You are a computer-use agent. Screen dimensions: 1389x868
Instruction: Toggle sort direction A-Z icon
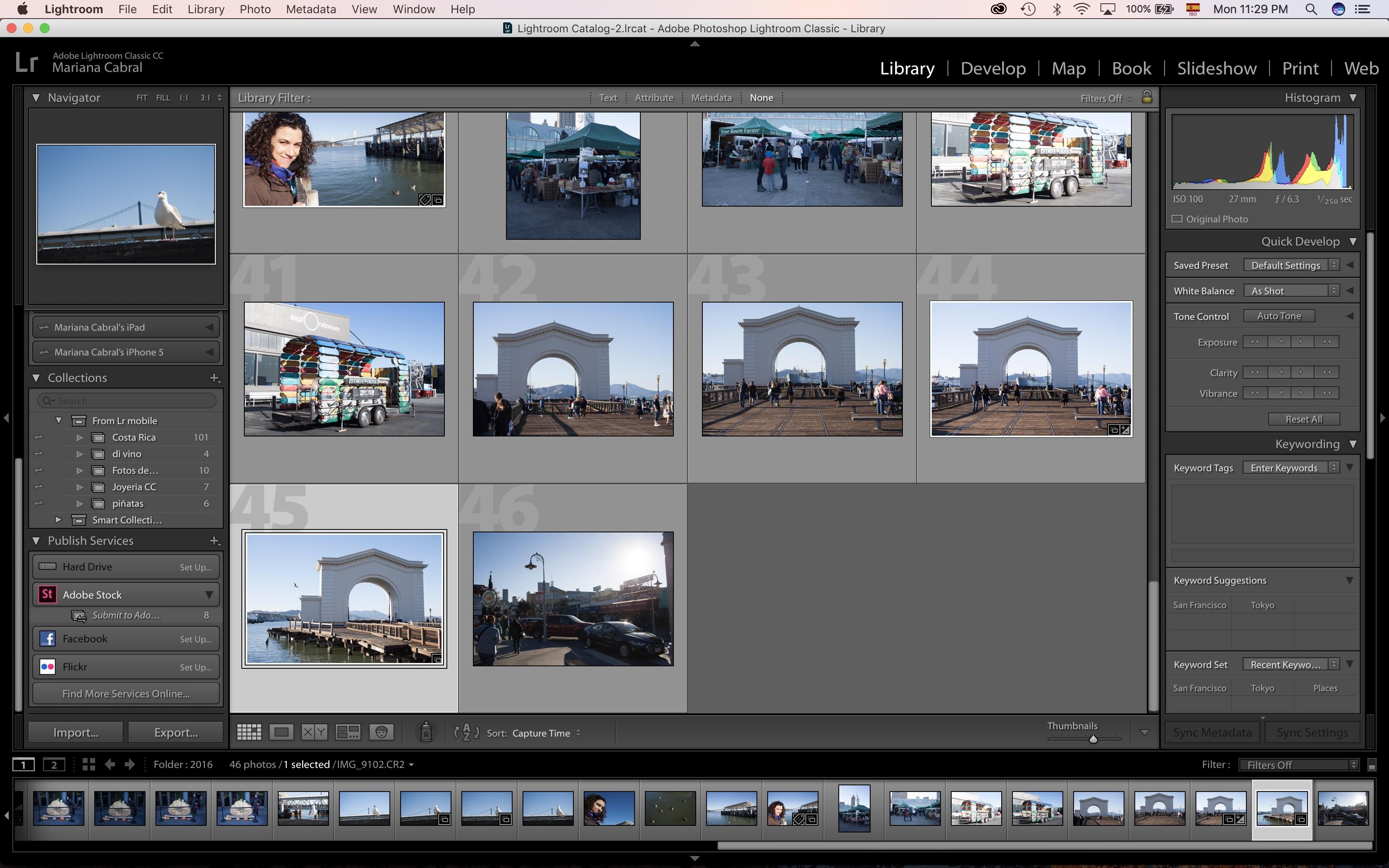coord(466,732)
